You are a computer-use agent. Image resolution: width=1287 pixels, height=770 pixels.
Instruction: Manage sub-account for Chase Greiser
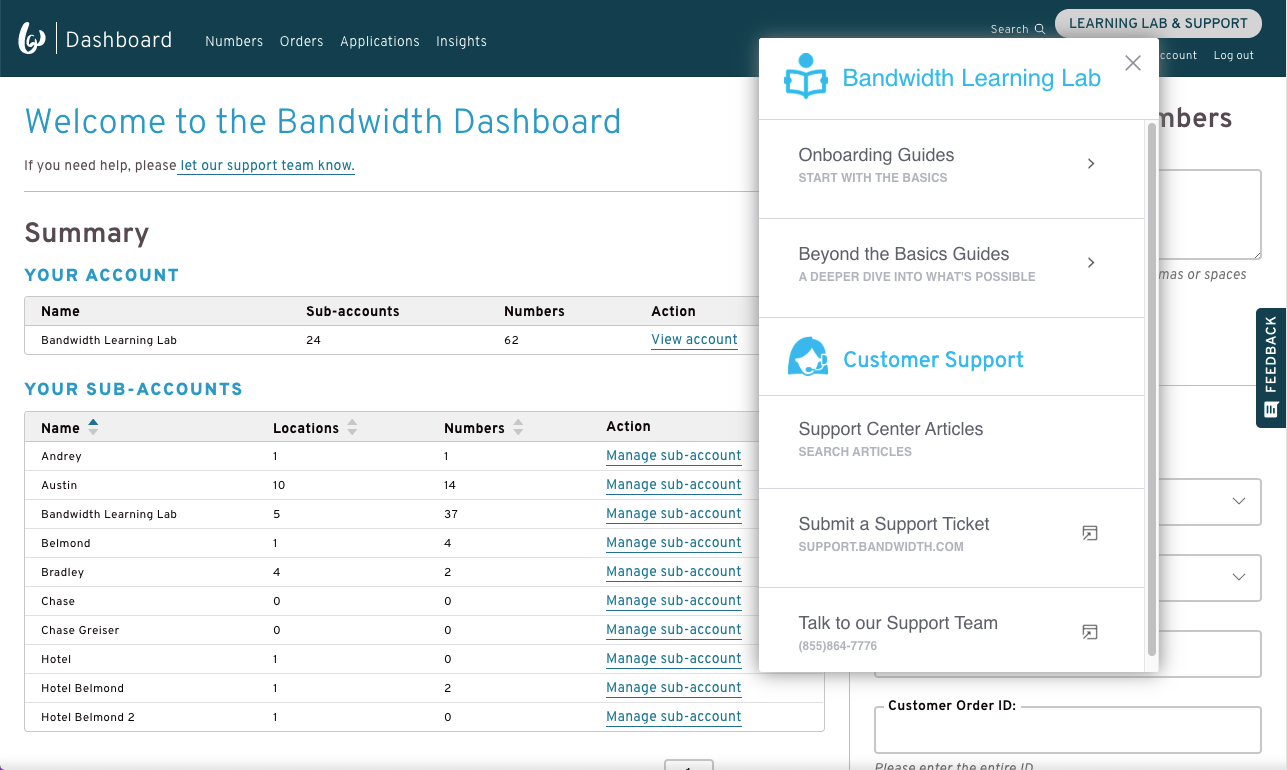point(674,630)
